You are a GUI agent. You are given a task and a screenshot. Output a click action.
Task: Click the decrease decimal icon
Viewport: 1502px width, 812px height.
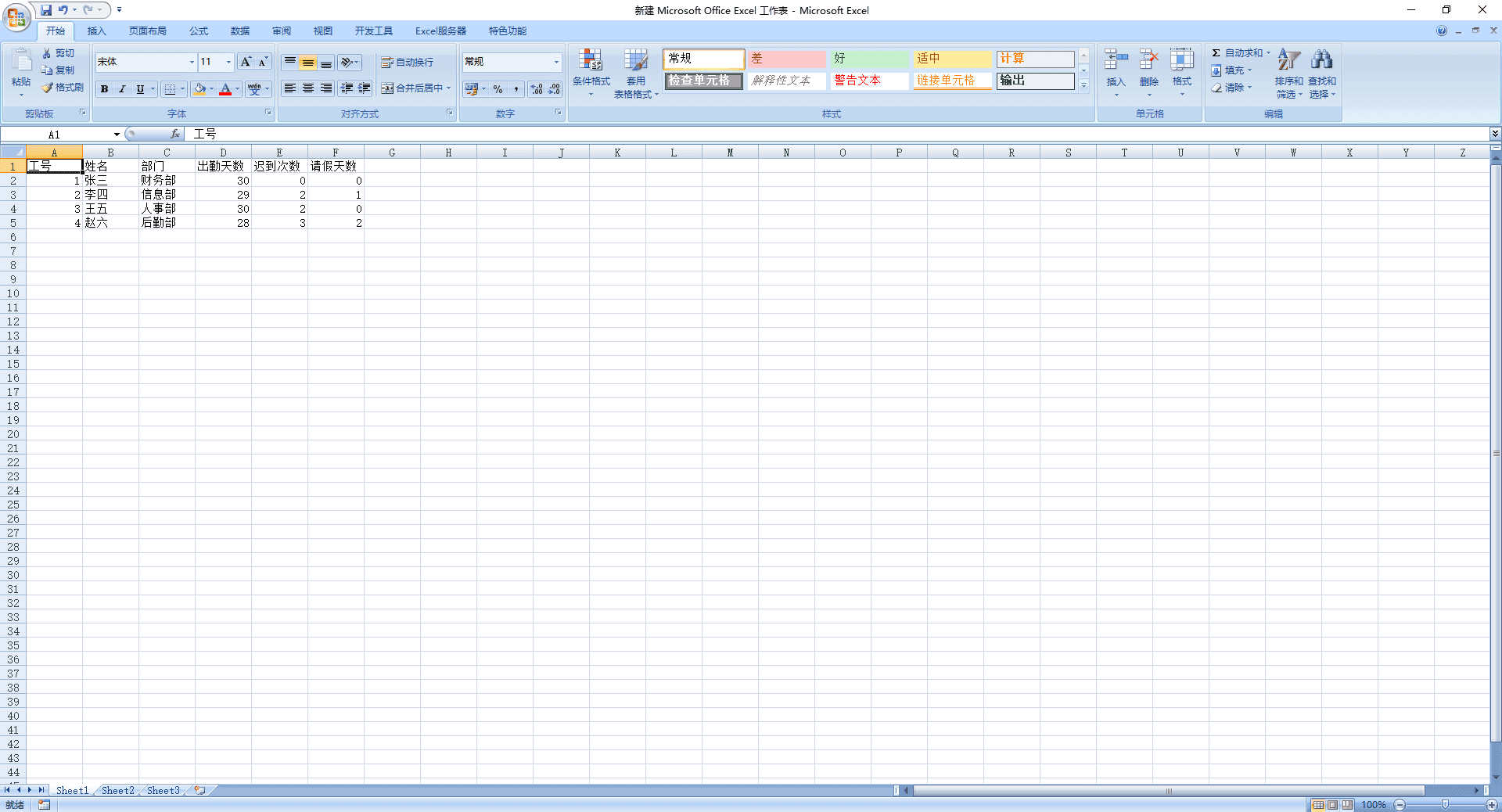point(554,89)
